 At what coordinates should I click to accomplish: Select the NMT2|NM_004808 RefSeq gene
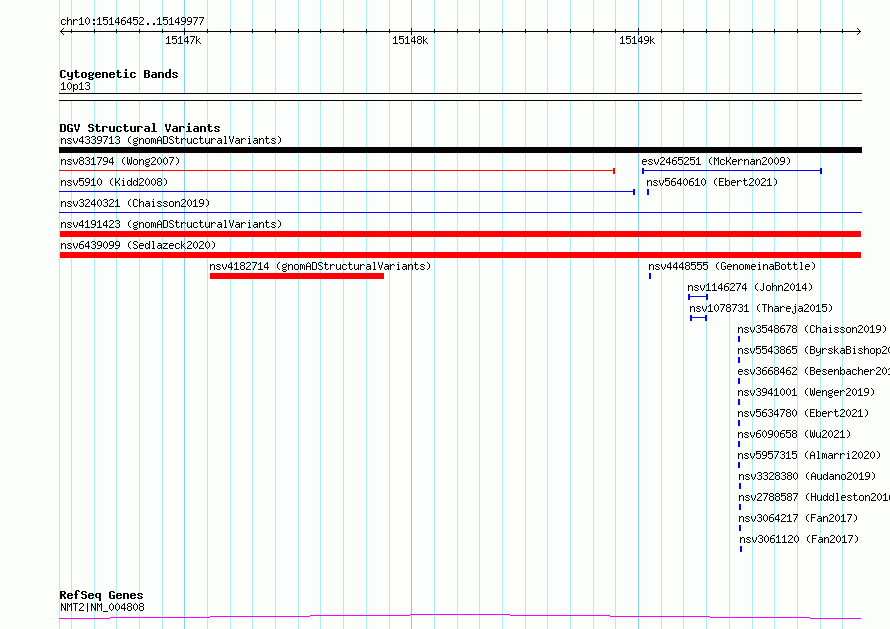click(x=102, y=607)
